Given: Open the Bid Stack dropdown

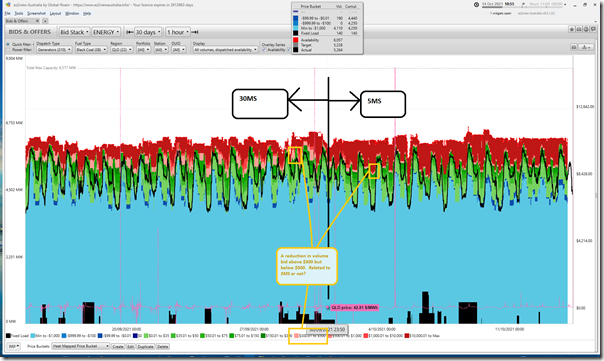Looking at the screenshot, I should tap(74, 32).
